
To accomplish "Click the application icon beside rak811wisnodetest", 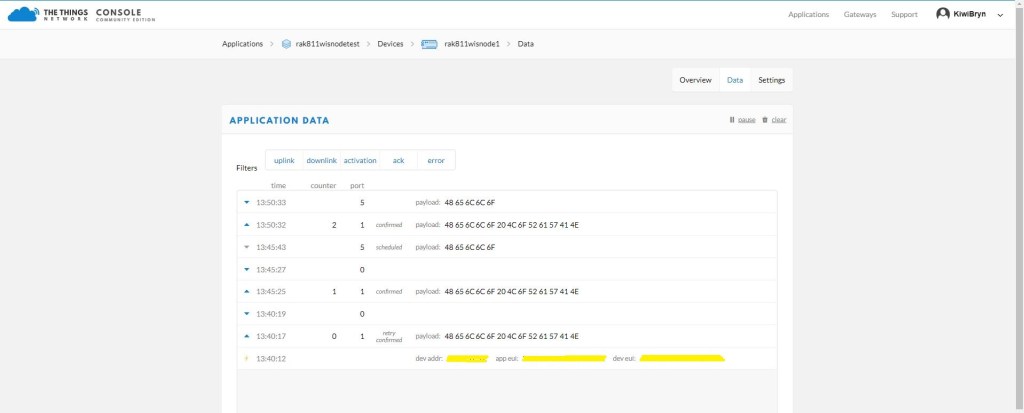I will [286, 44].
